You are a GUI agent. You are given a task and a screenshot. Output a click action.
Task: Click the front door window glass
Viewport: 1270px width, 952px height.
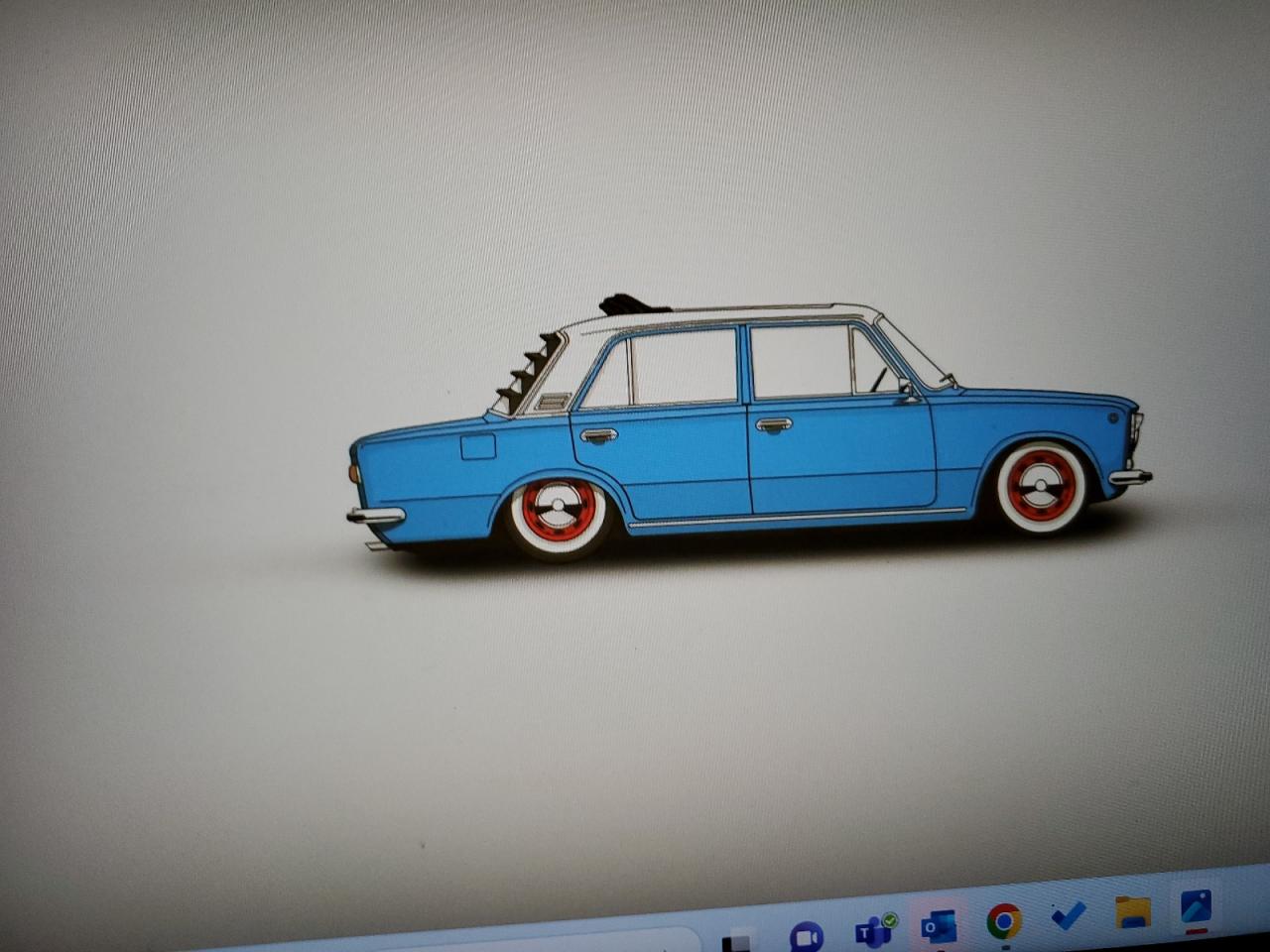pyautogui.click(x=799, y=361)
